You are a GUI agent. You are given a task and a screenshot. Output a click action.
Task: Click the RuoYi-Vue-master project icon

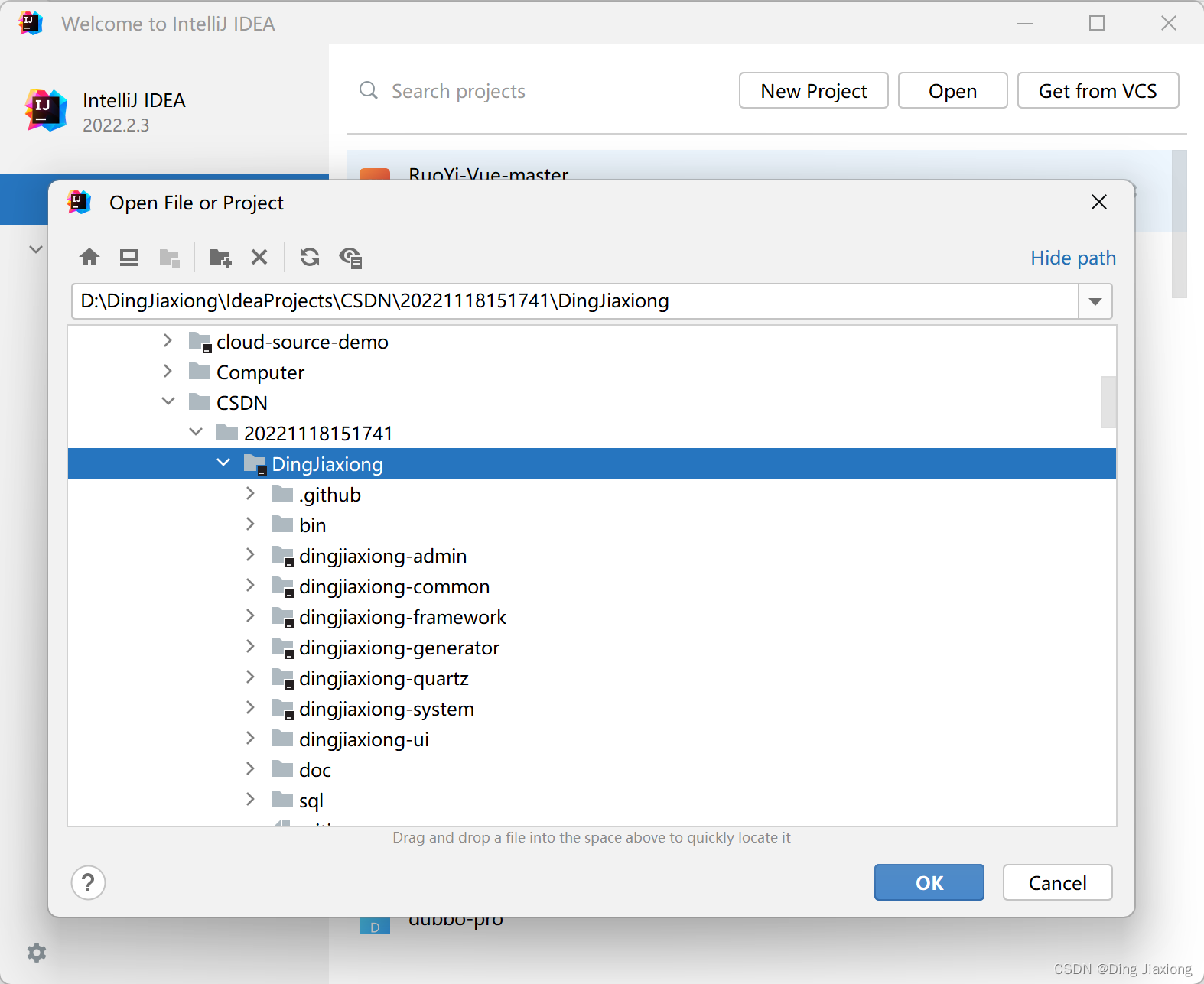point(375,174)
